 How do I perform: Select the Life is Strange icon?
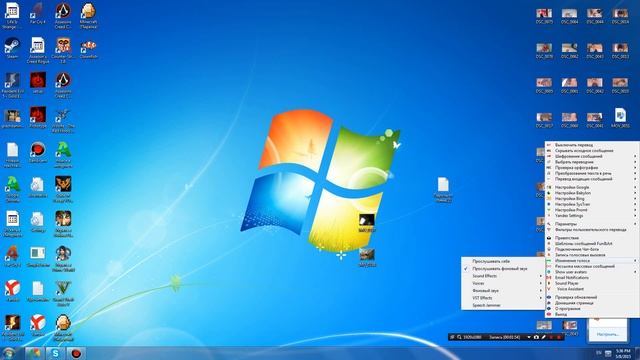[x=12, y=16]
